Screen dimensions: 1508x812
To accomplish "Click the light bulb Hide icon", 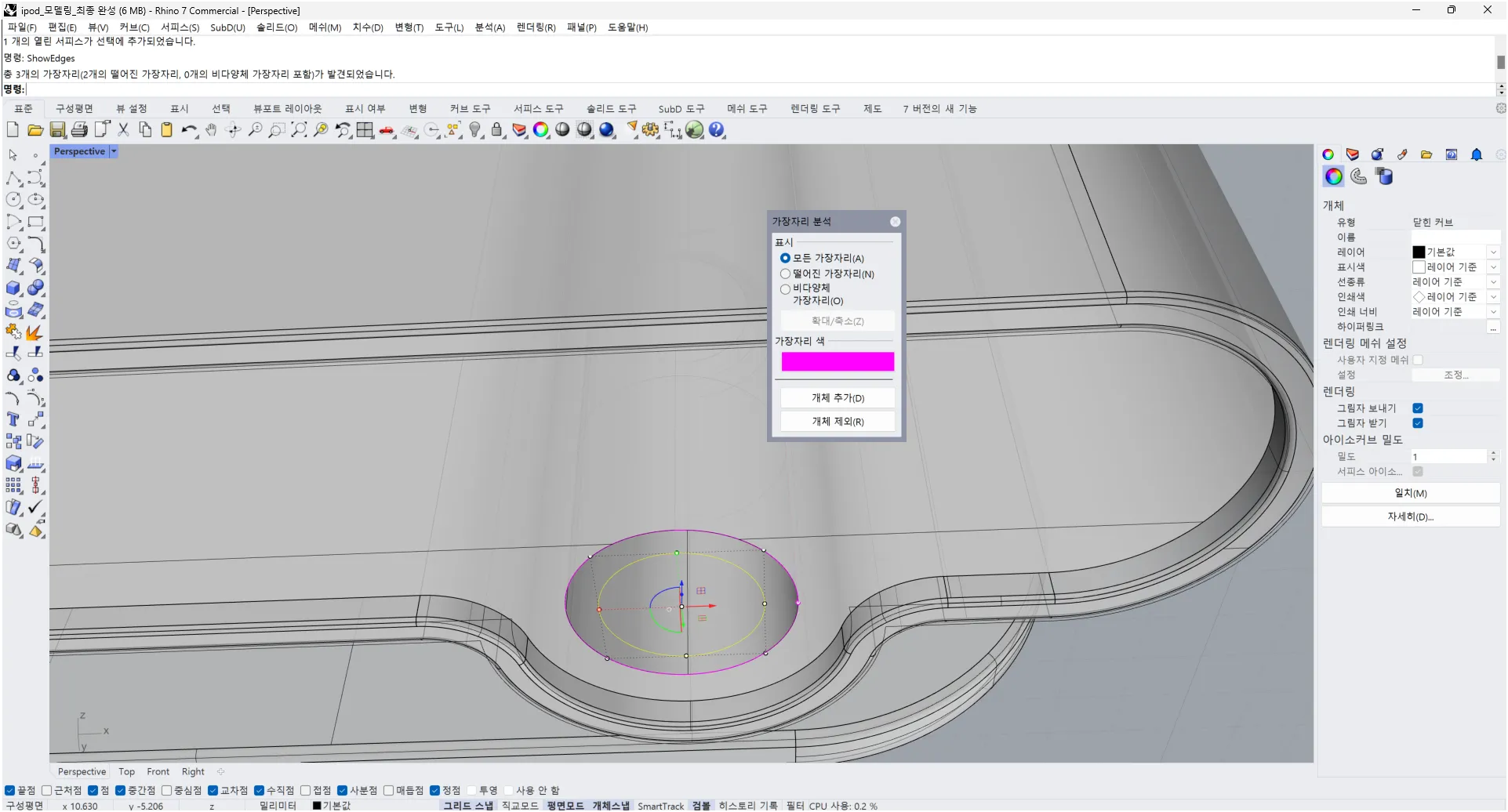I will tap(475, 130).
